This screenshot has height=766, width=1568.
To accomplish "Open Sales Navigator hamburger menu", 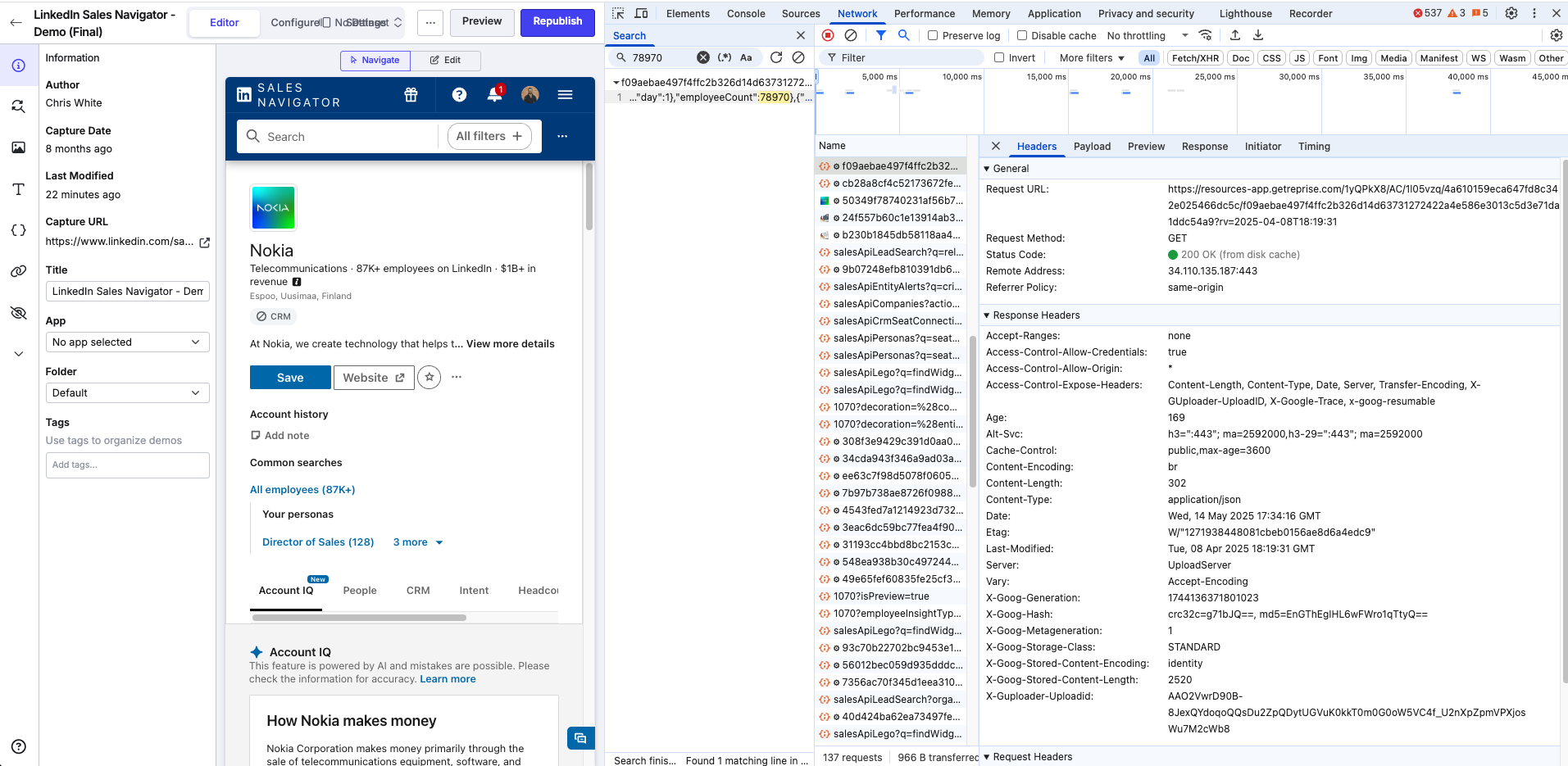I will click(x=565, y=95).
